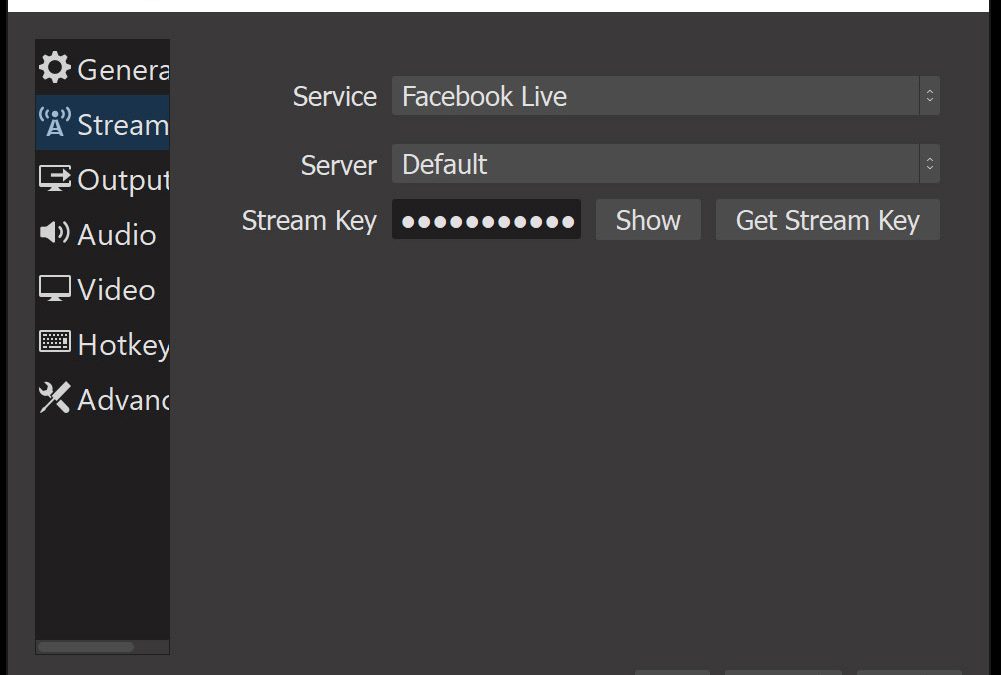This screenshot has height=675, width=1001.
Task: Select the Stream antenna icon
Action: coord(55,123)
